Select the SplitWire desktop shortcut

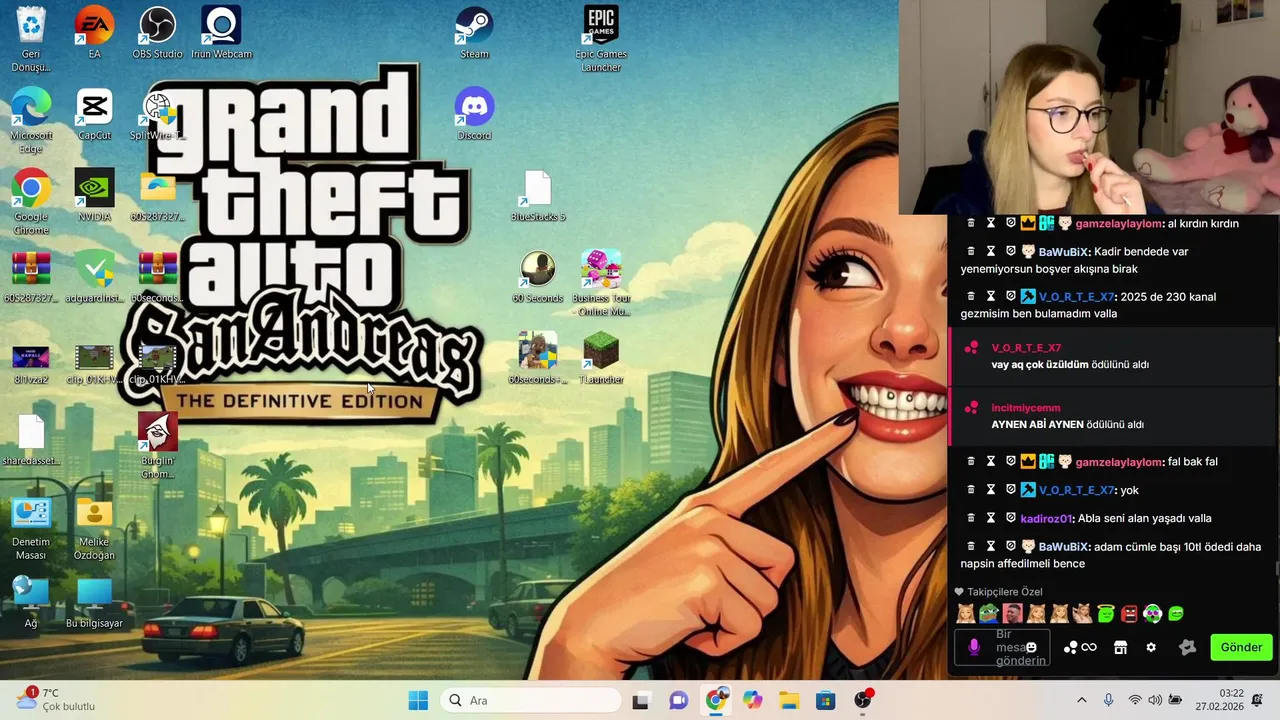(x=157, y=115)
